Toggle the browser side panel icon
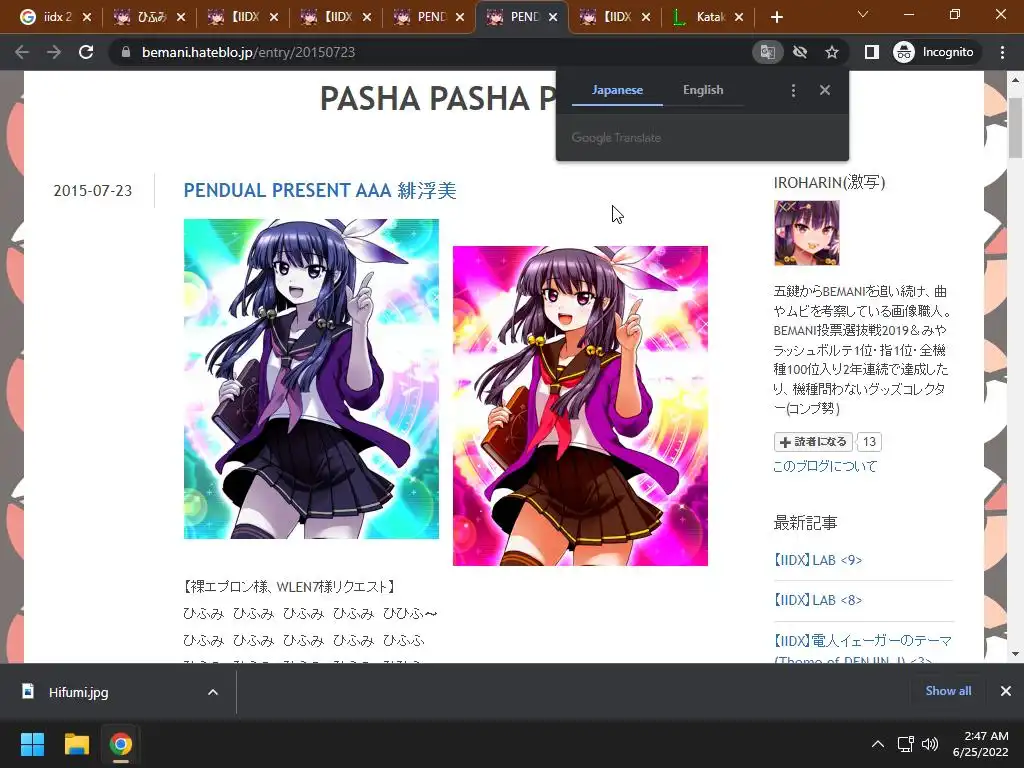The image size is (1024, 768). click(x=872, y=52)
